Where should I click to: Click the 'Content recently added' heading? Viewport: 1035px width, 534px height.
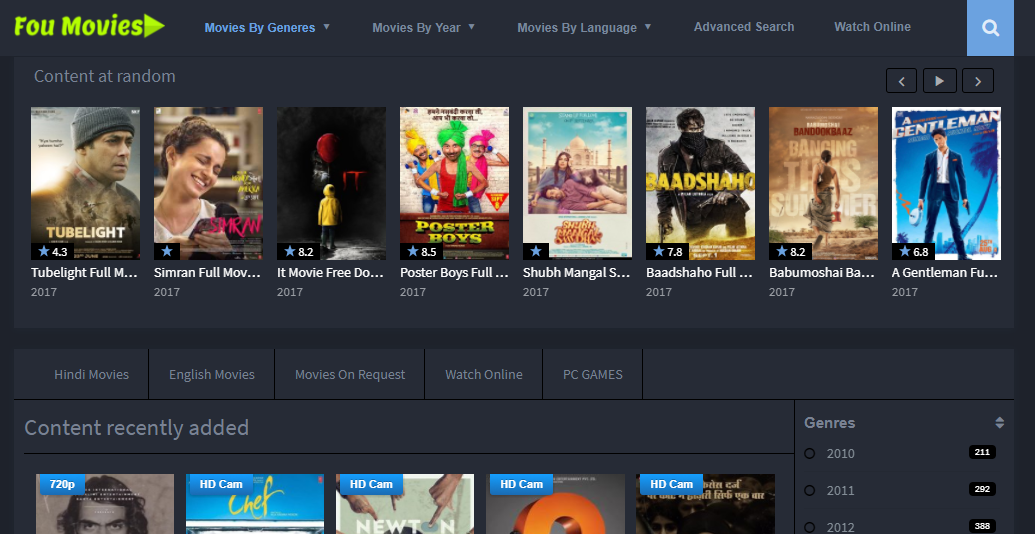pos(137,428)
